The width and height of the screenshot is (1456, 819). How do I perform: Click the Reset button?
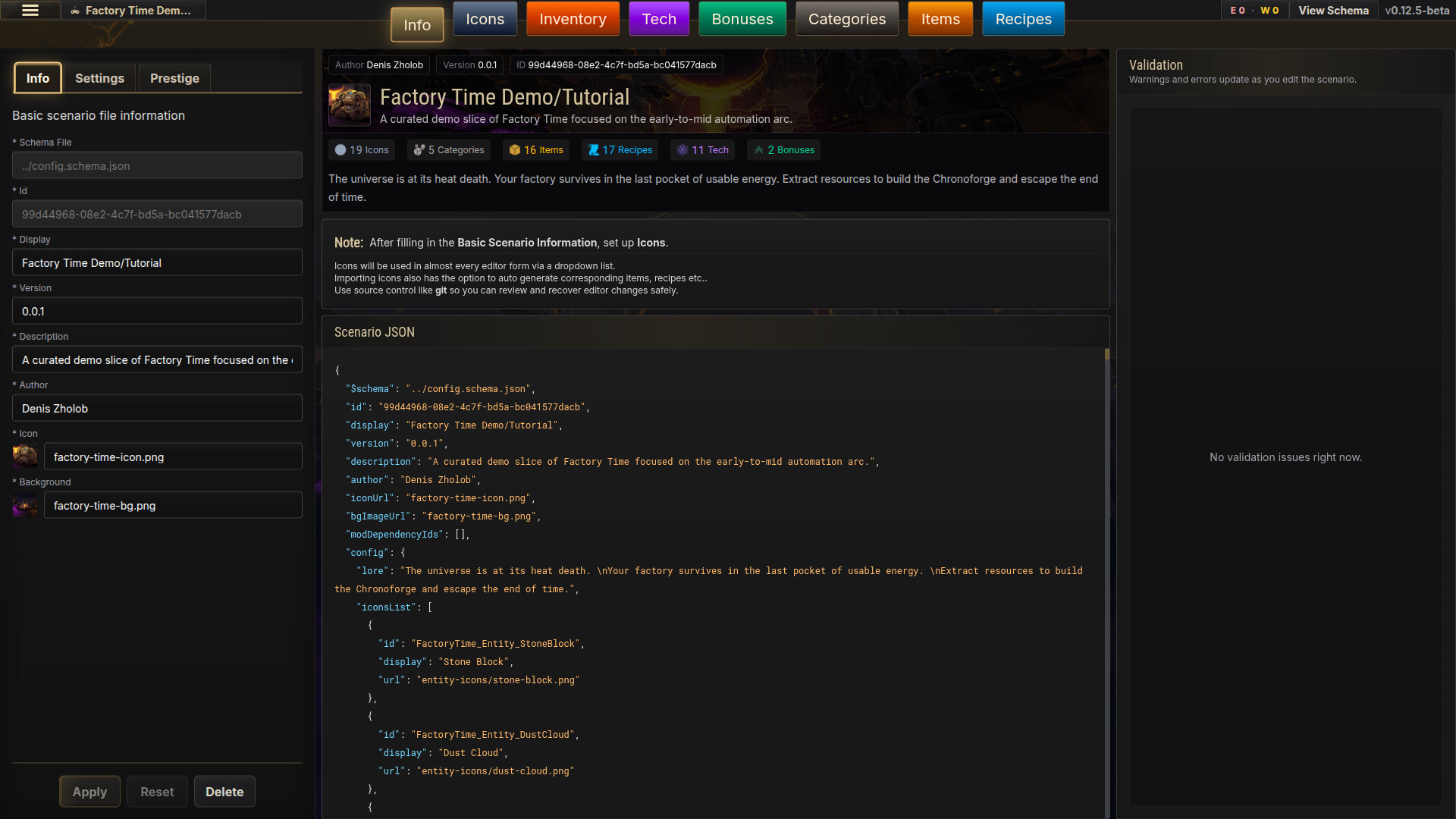click(x=157, y=792)
